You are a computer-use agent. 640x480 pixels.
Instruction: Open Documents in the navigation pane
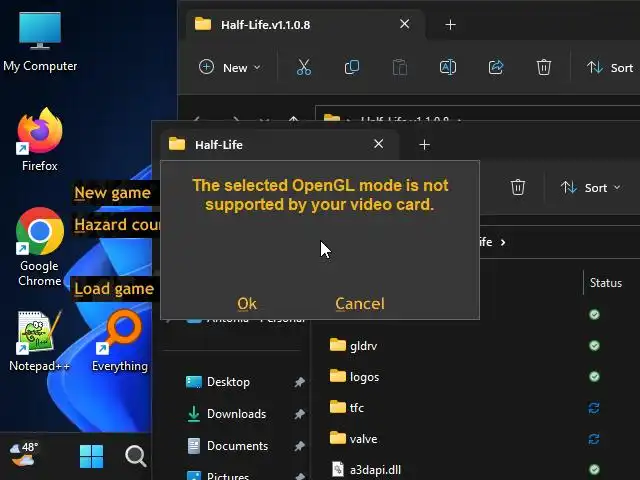227,446
